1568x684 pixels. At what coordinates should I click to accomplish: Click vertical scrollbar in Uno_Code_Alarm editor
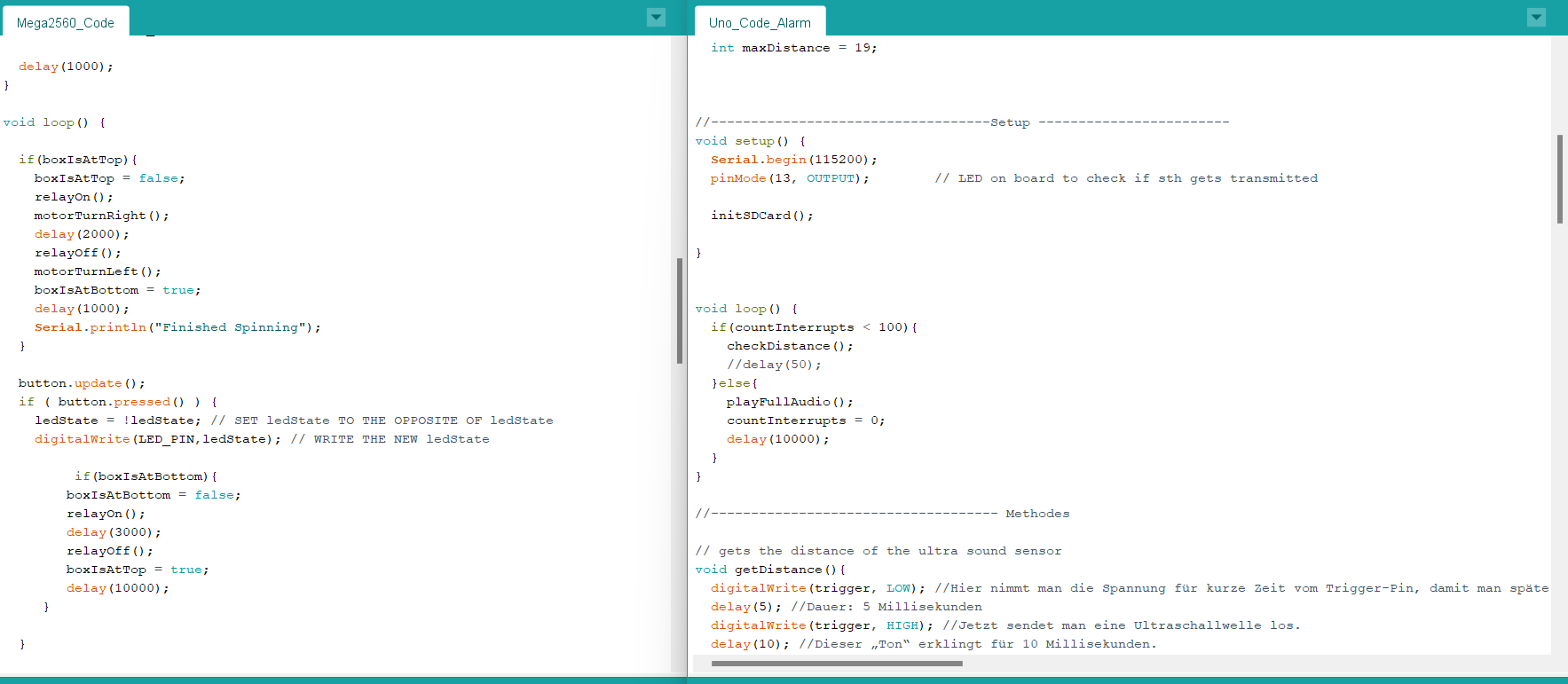[x=1559, y=179]
